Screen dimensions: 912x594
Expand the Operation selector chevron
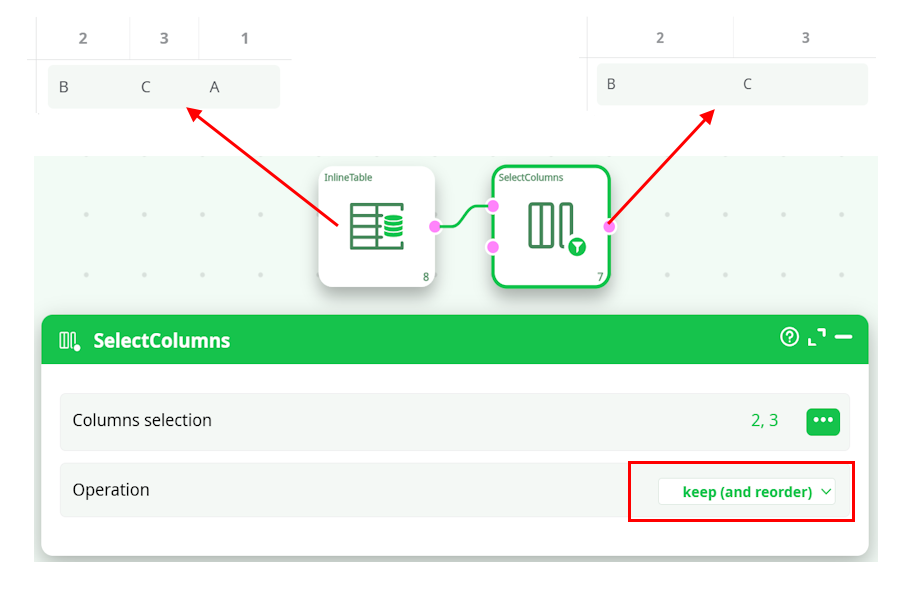[x=826, y=491]
